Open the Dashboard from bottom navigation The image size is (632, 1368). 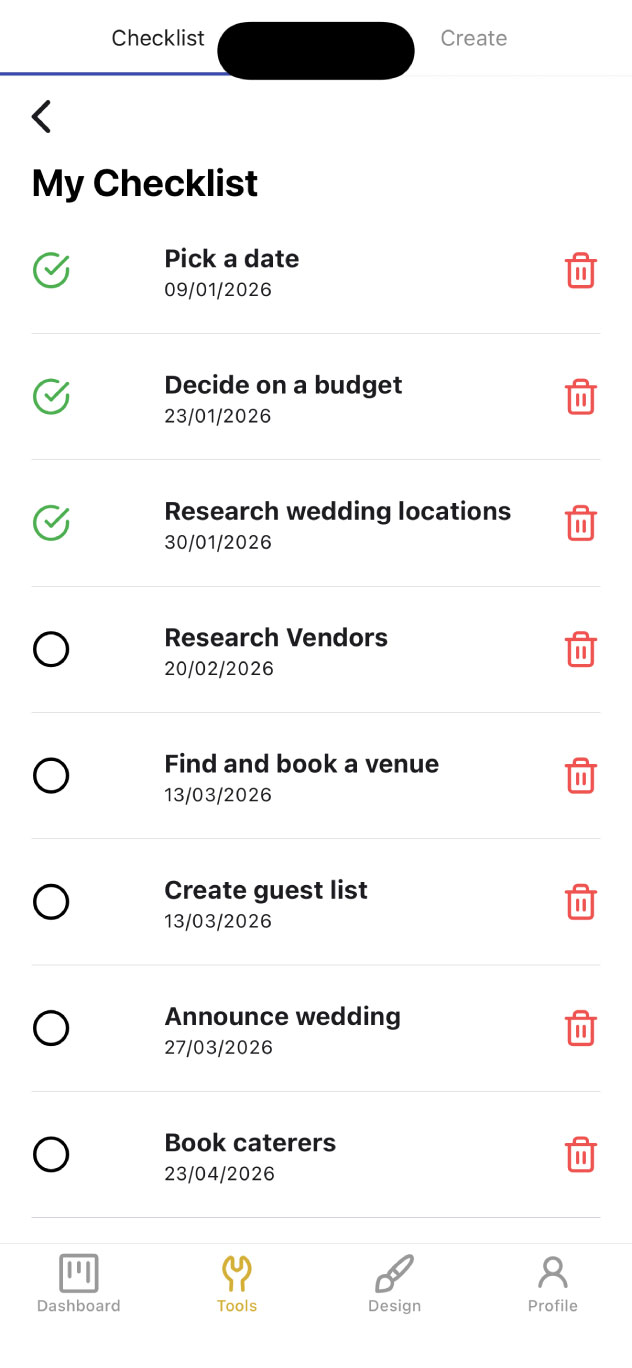point(78,1283)
